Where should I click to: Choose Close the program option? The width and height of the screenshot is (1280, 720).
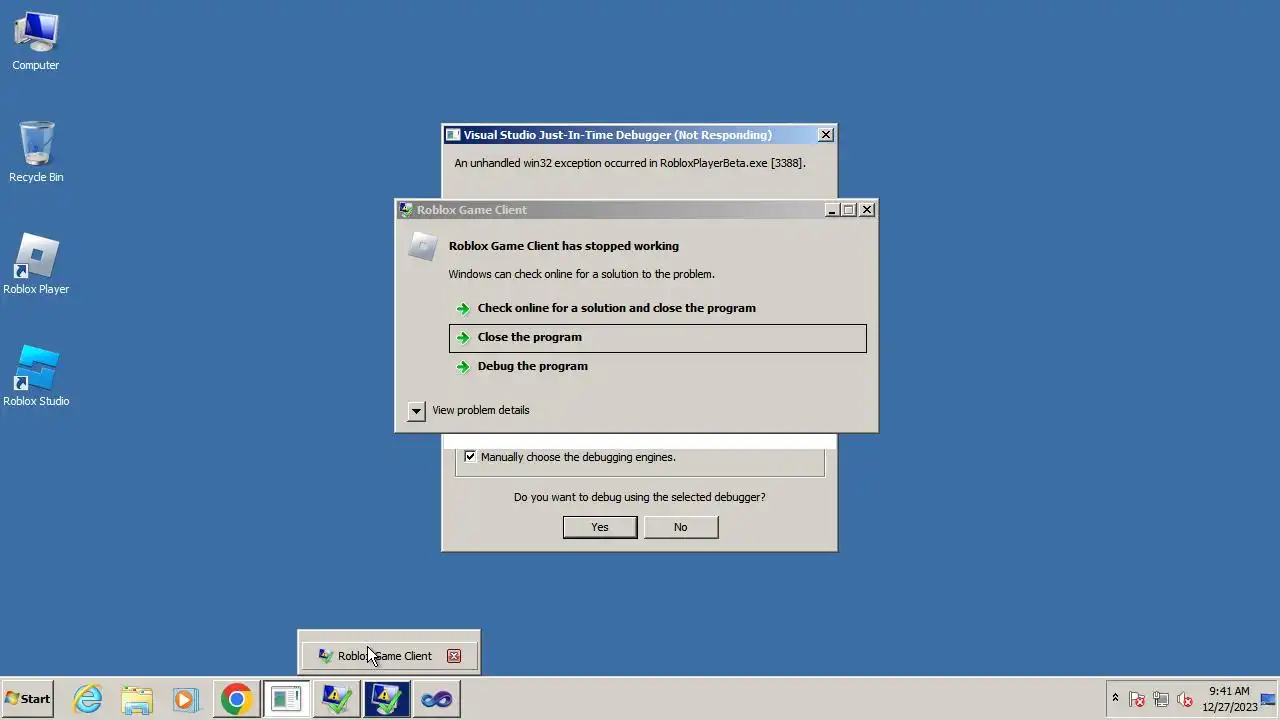point(658,337)
